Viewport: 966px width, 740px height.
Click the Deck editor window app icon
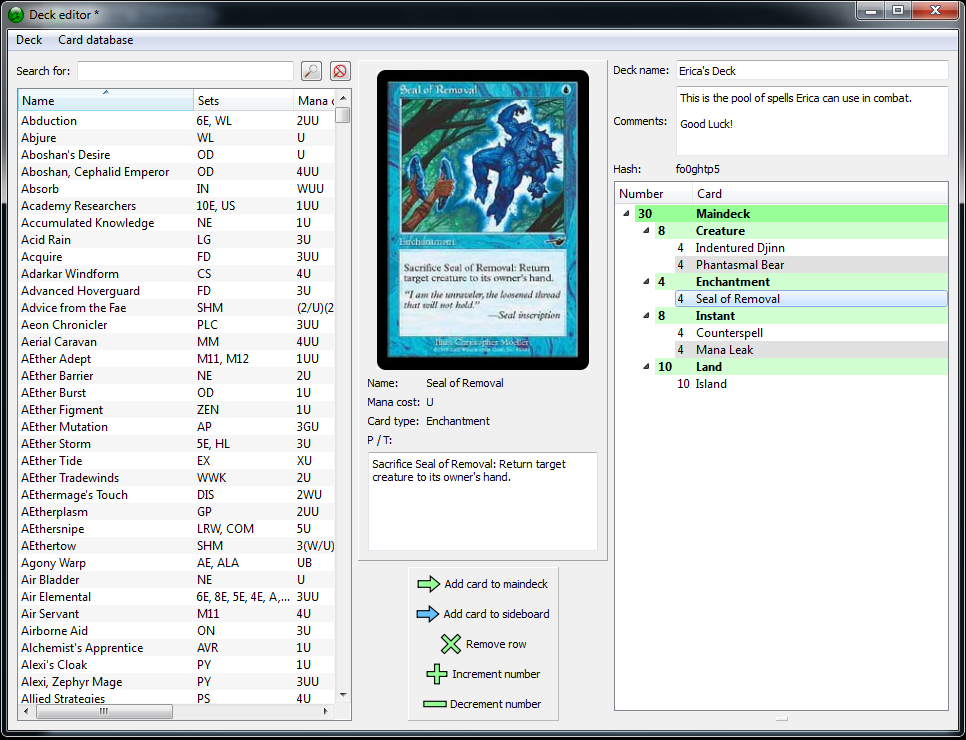[x=18, y=15]
